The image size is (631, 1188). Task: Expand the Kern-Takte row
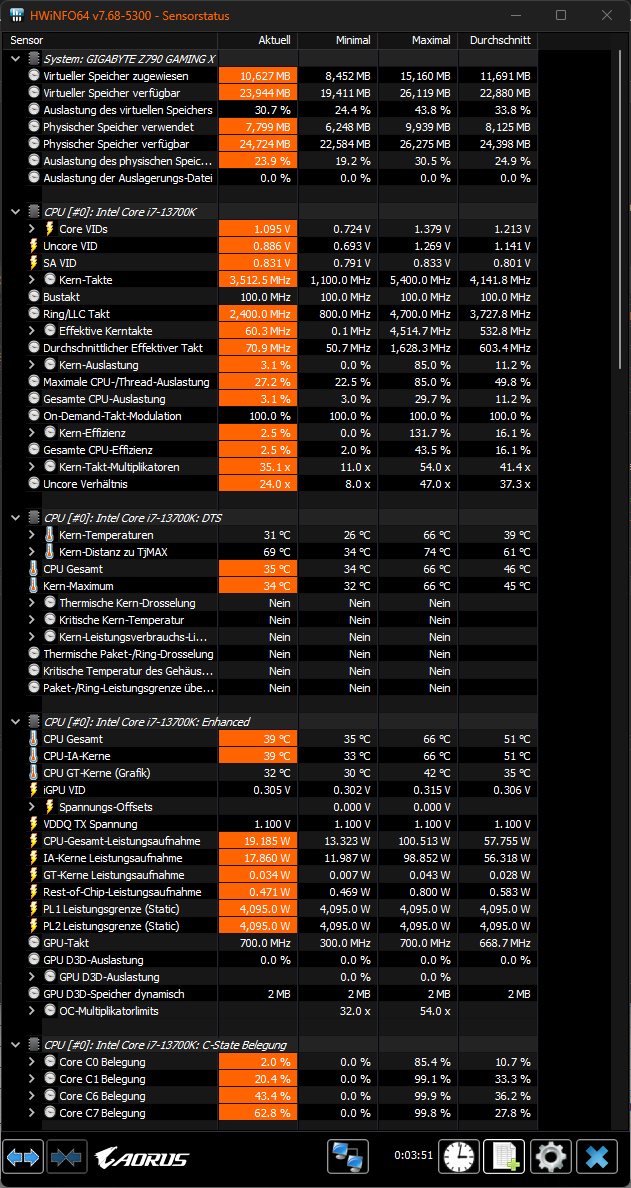[x=32, y=280]
